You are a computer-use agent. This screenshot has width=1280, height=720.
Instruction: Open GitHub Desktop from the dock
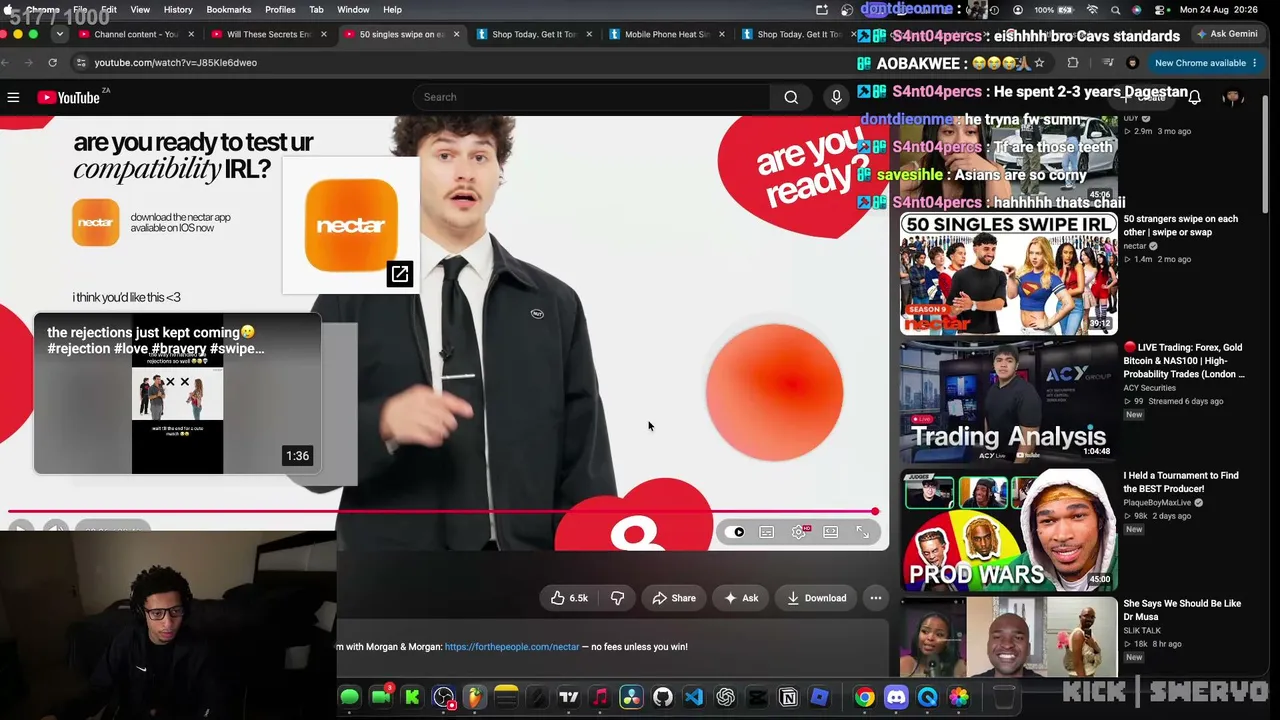tap(663, 697)
